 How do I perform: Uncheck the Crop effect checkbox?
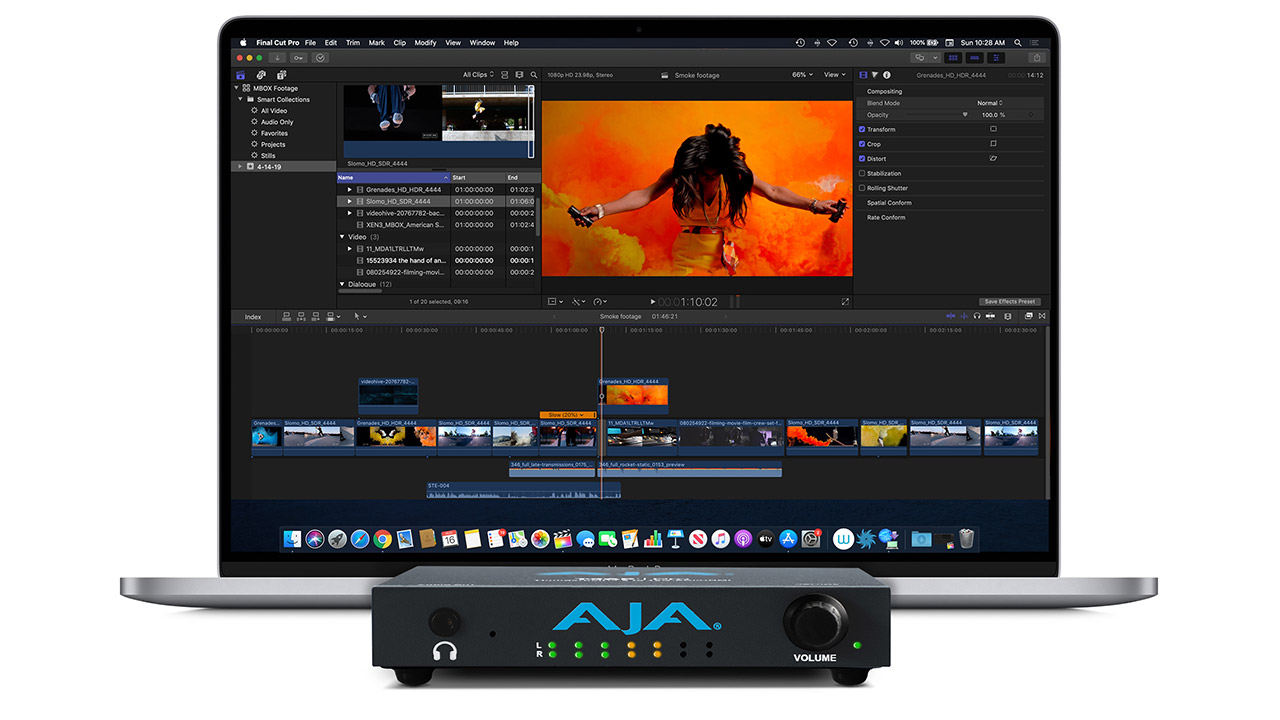[x=862, y=144]
